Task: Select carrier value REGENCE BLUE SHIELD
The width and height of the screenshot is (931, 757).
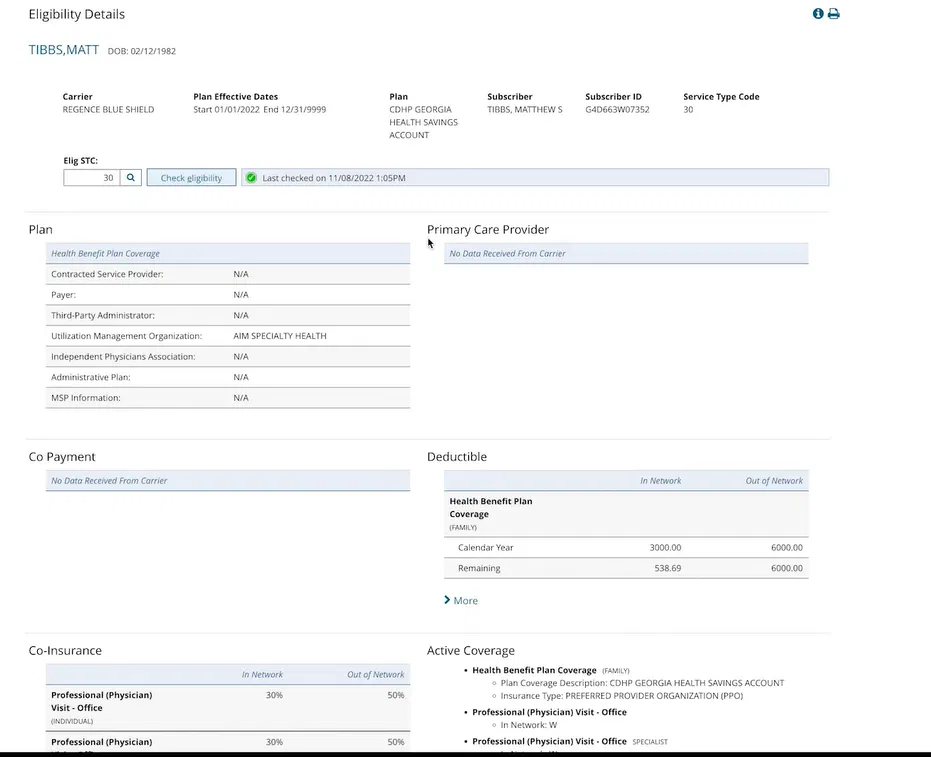Action: point(108,109)
